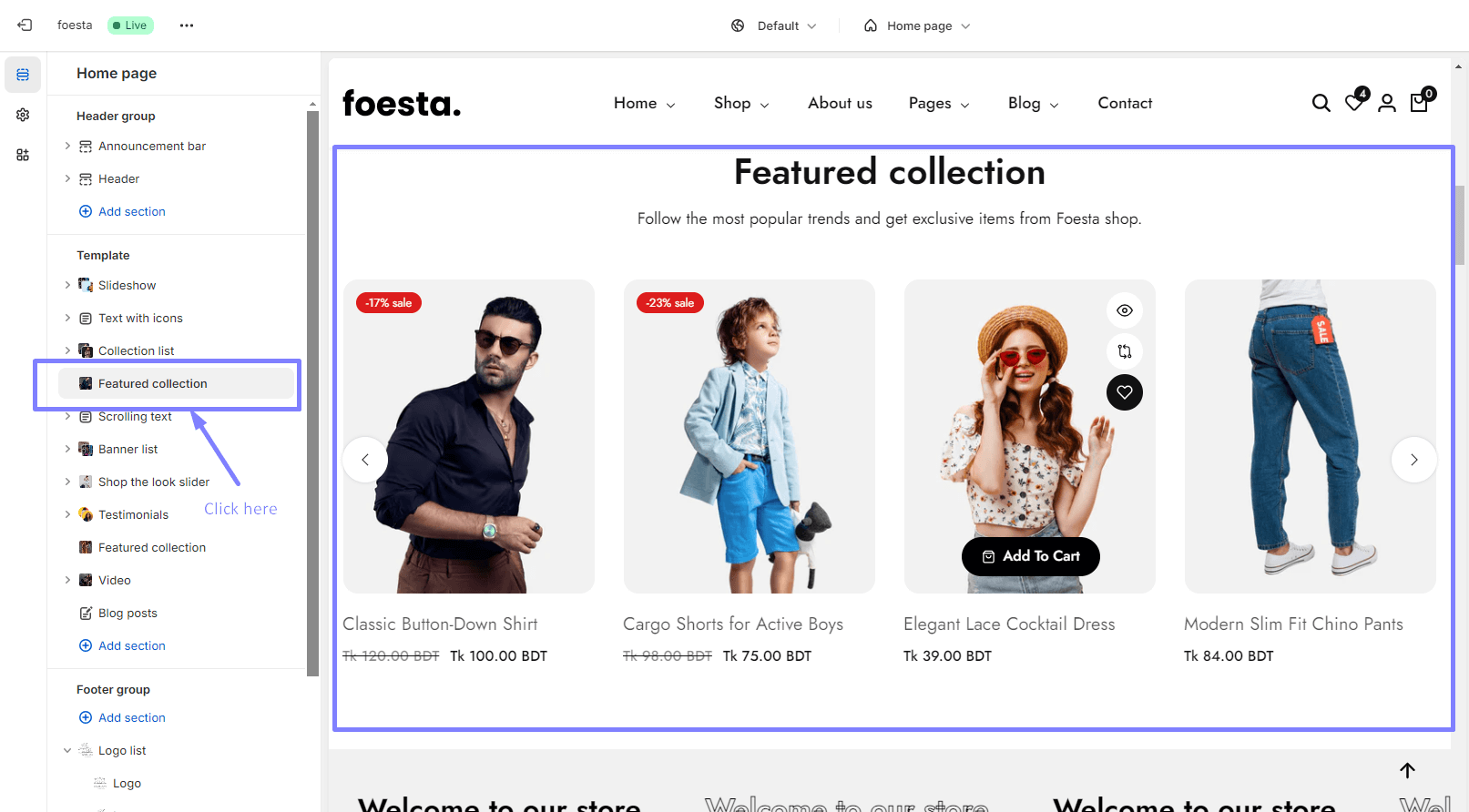Open the Shop menu in store navigation
Image resolution: width=1469 pixels, height=812 pixels.
(x=741, y=104)
